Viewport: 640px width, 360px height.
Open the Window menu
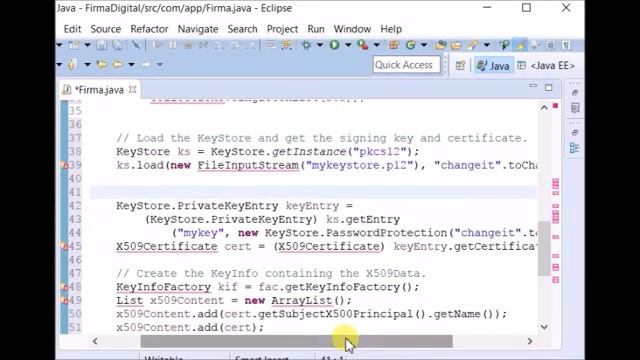coord(352,29)
